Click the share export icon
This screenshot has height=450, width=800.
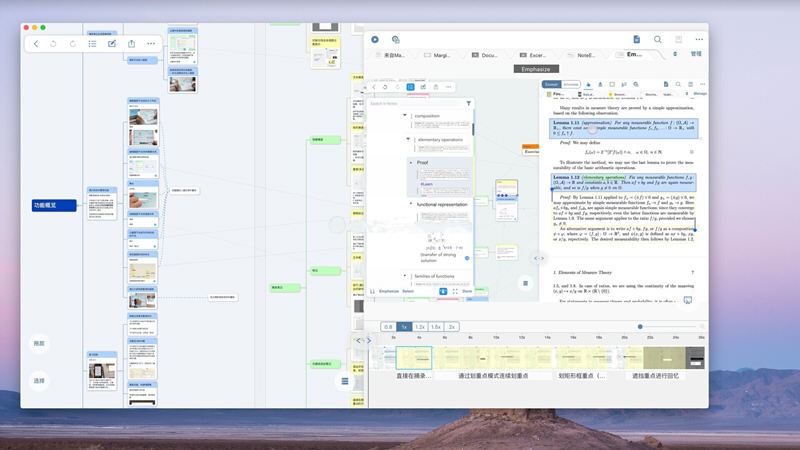pyautogui.click(x=132, y=44)
